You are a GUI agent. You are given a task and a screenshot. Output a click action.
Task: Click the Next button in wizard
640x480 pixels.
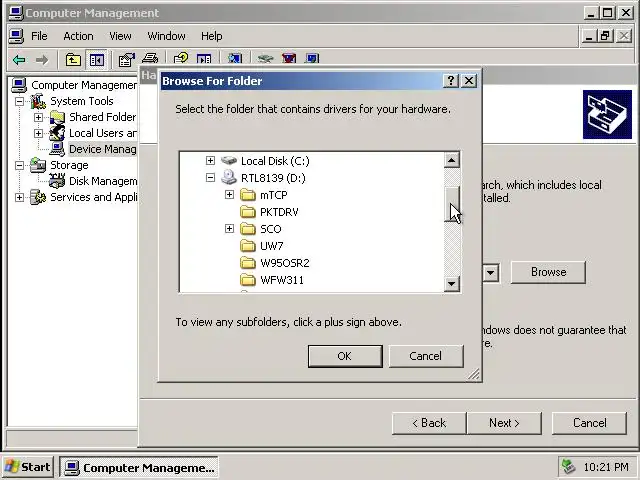[504, 423]
